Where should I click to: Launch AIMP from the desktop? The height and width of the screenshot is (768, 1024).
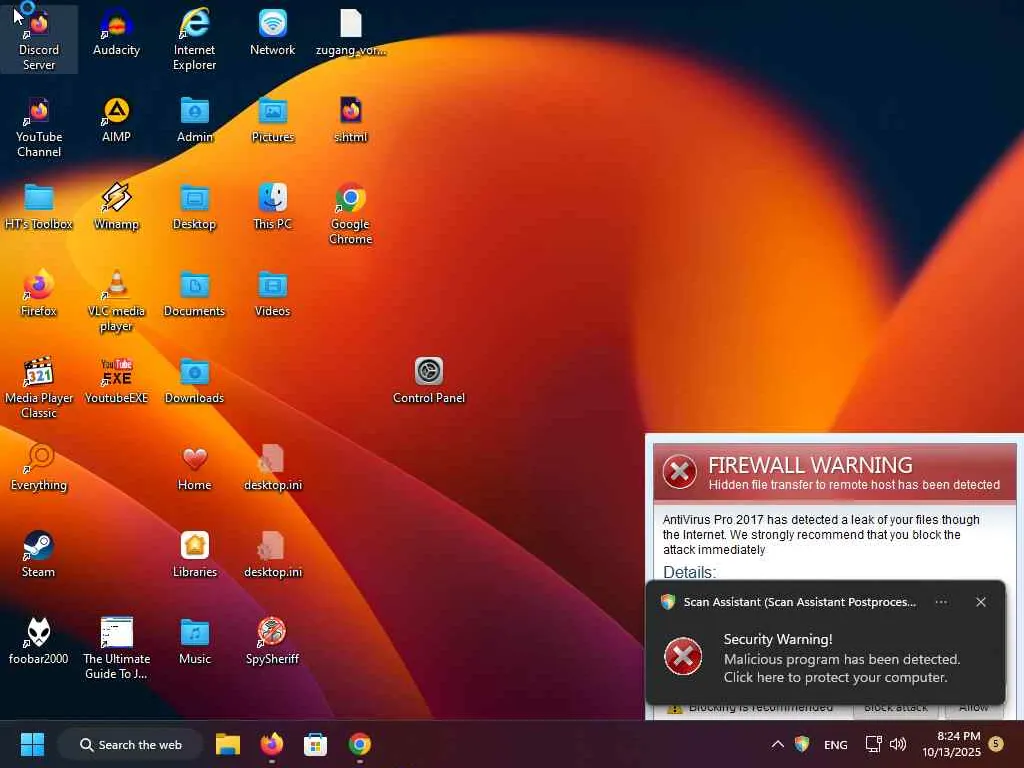[116, 120]
